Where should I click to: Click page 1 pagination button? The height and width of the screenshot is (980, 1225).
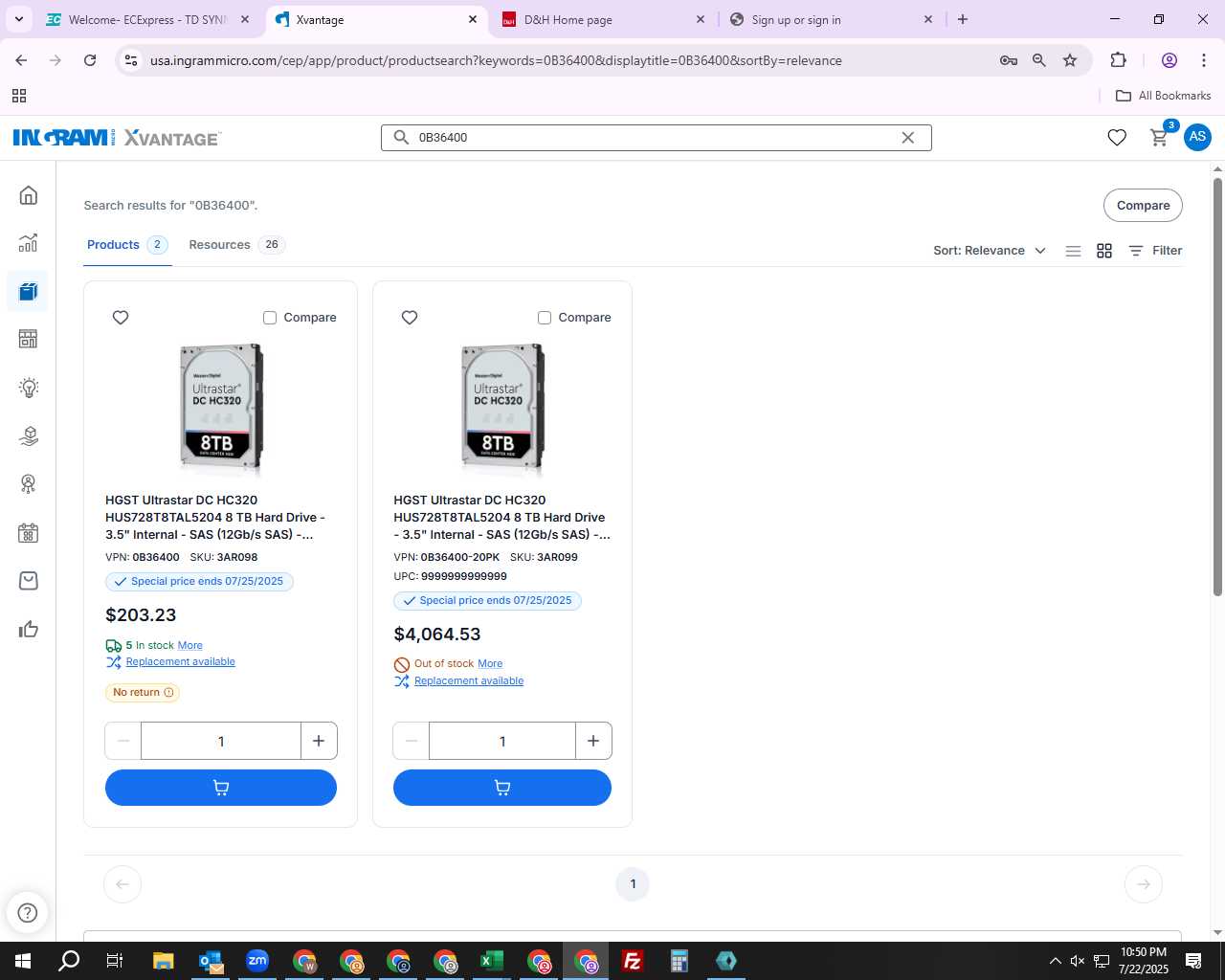coord(633,884)
